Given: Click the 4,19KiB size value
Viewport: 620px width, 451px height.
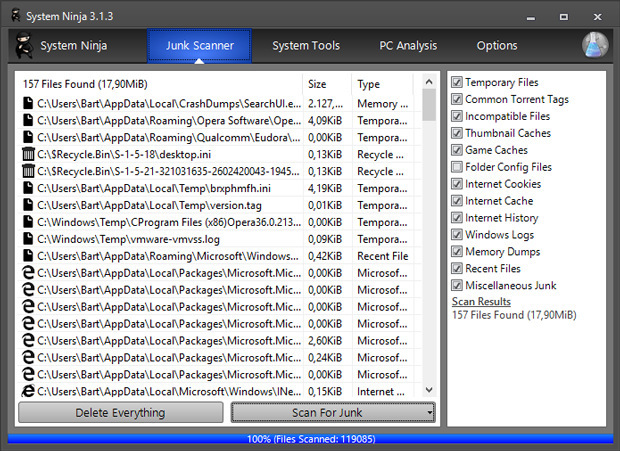Looking at the screenshot, I should [325, 188].
